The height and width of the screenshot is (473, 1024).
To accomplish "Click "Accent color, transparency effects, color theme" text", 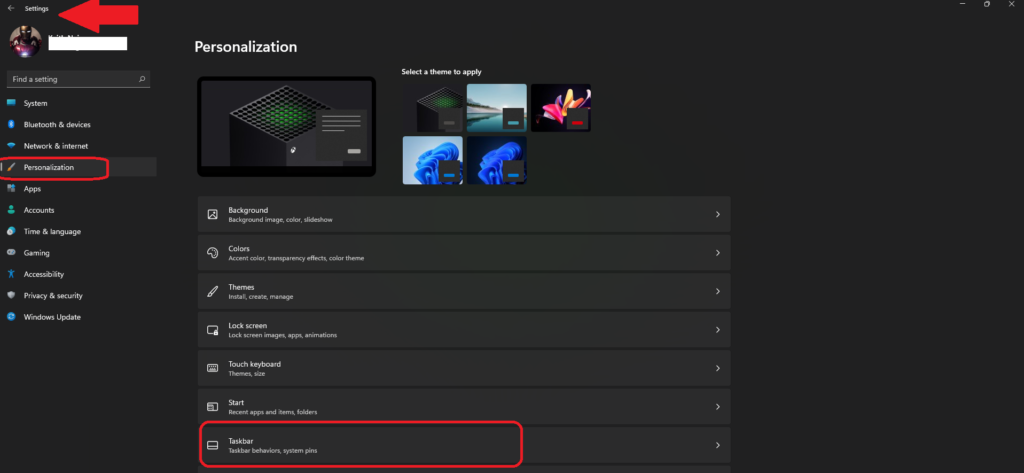I will coord(296,258).
